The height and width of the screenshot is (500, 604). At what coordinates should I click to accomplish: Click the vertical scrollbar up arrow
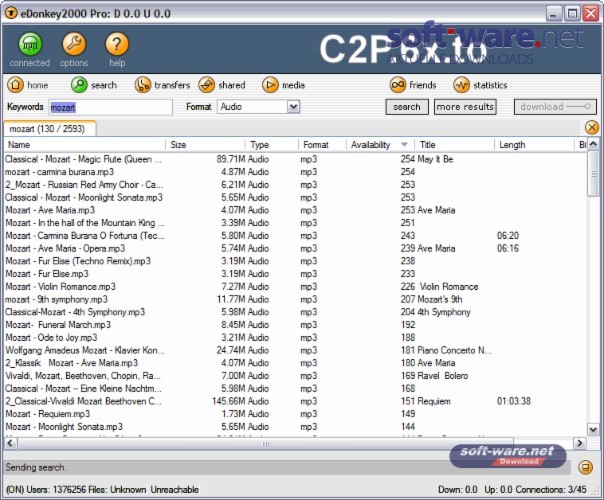tap(594, 144)
